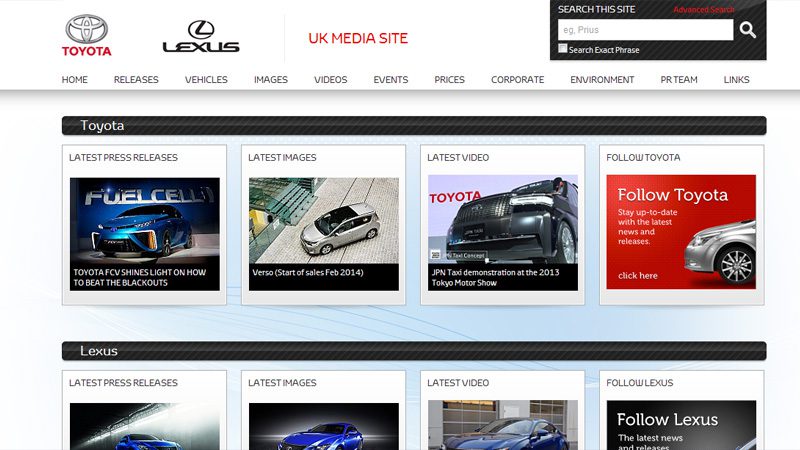Open the RELEASES menu item
The height and width of the screenshot is (450, 800).
136,80
